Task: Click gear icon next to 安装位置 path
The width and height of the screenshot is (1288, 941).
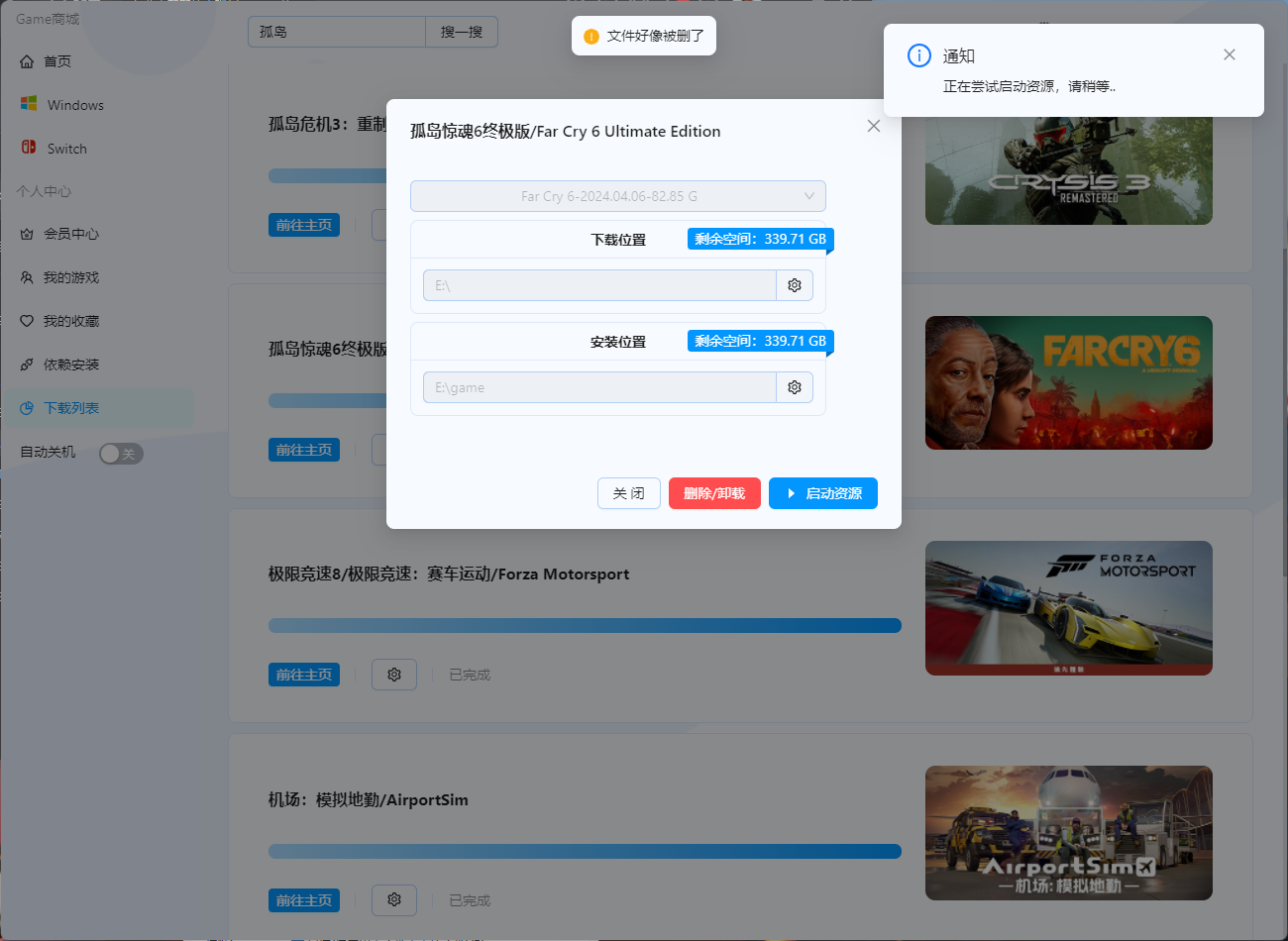Action: [x=795, y=387]
